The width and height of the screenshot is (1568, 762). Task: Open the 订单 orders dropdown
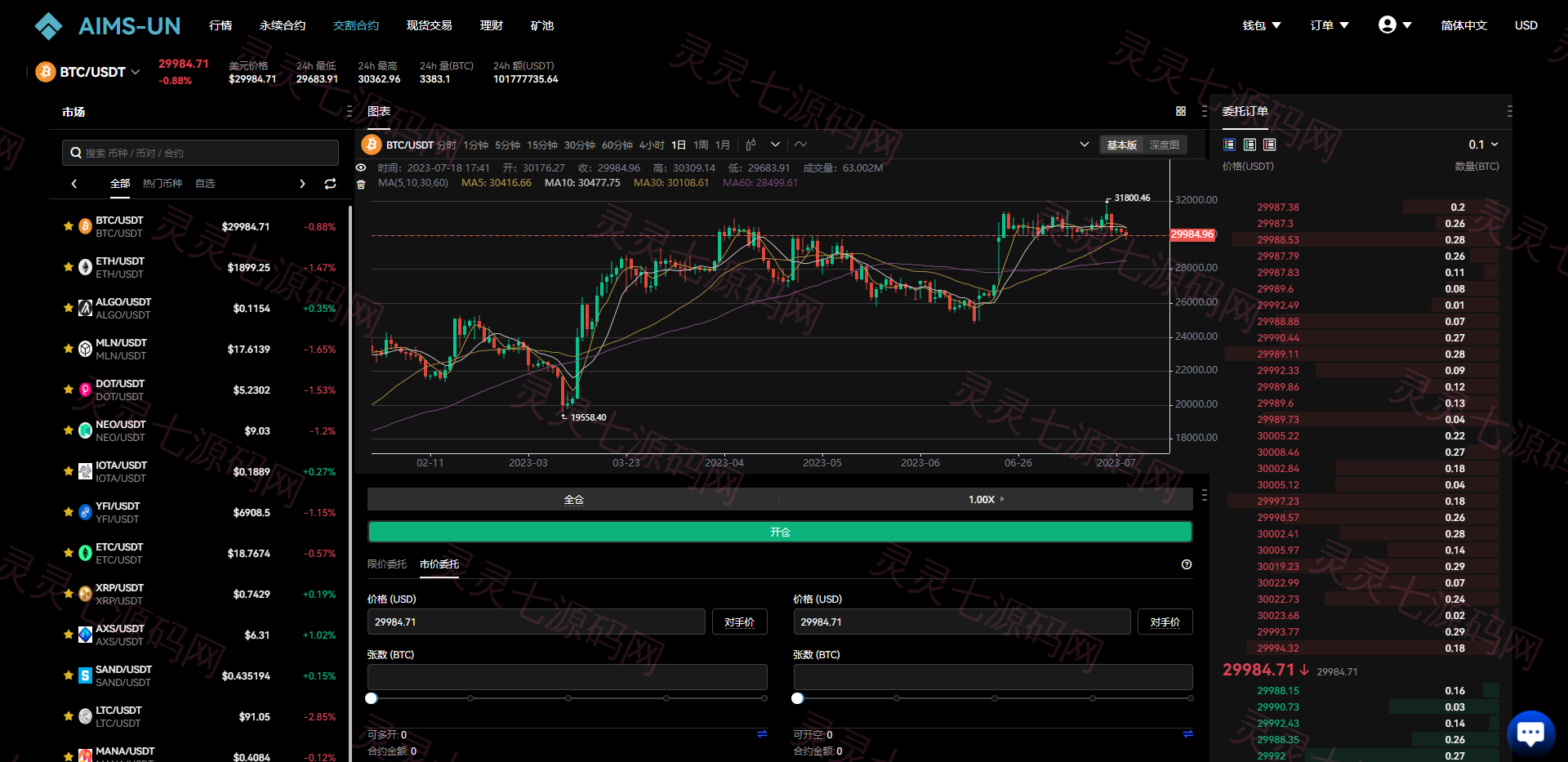tap(1330, 25)
